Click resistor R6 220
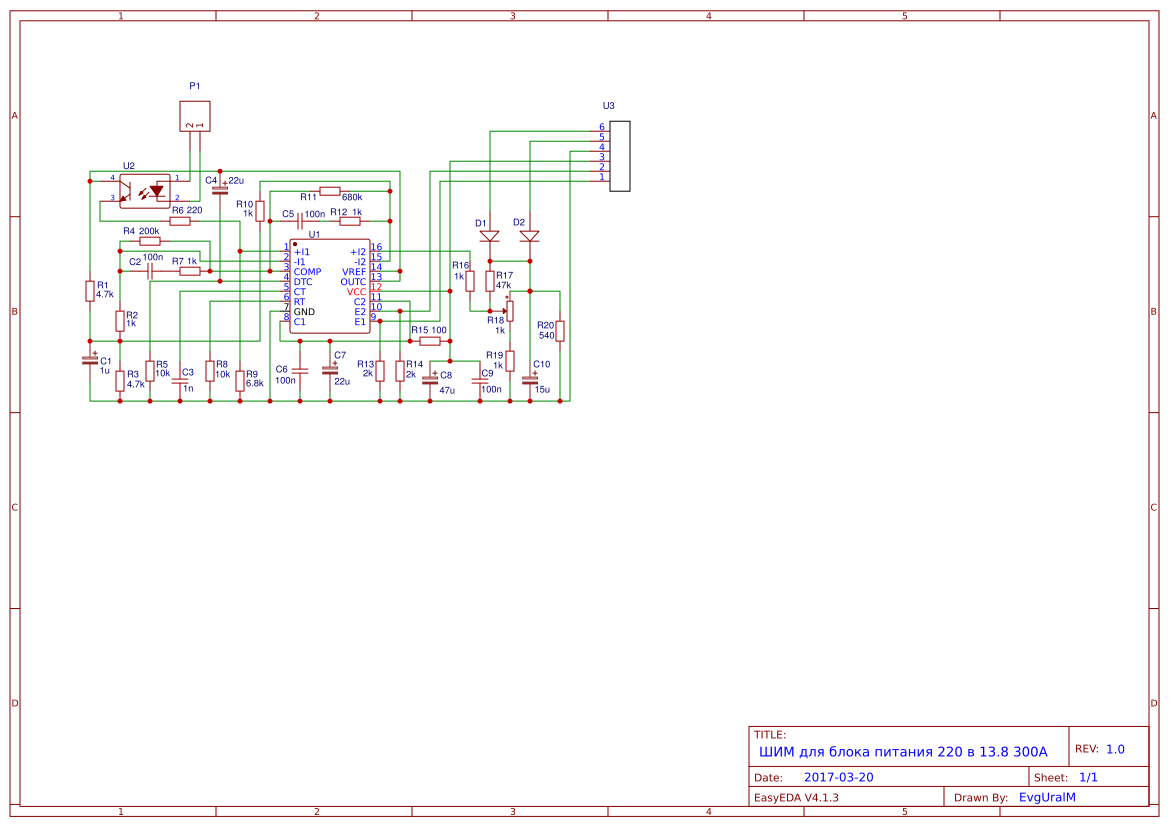 [180, 221]
